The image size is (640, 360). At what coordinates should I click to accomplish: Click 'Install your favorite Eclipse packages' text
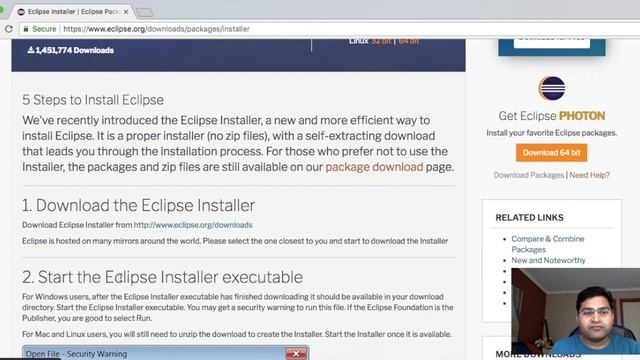tap(551, 133)
